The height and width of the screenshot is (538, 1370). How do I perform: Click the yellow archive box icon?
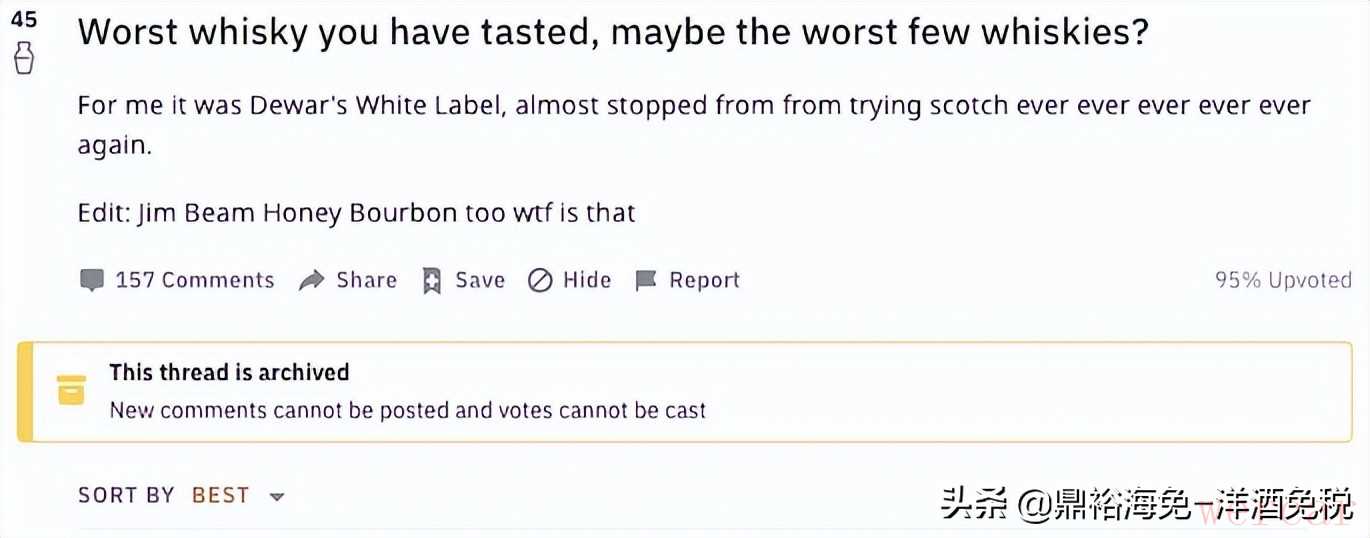71,390
